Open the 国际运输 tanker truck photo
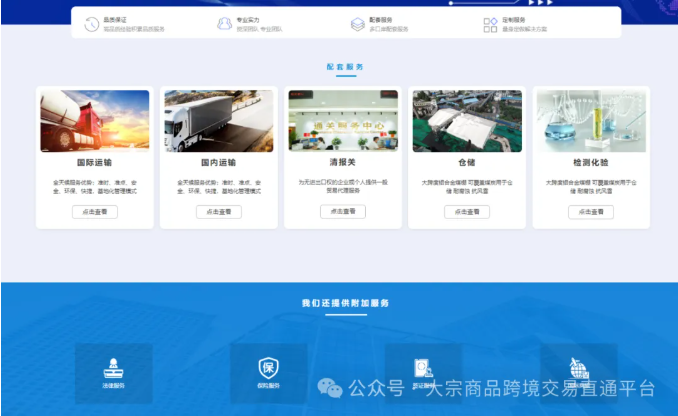 tap(95, 121)
